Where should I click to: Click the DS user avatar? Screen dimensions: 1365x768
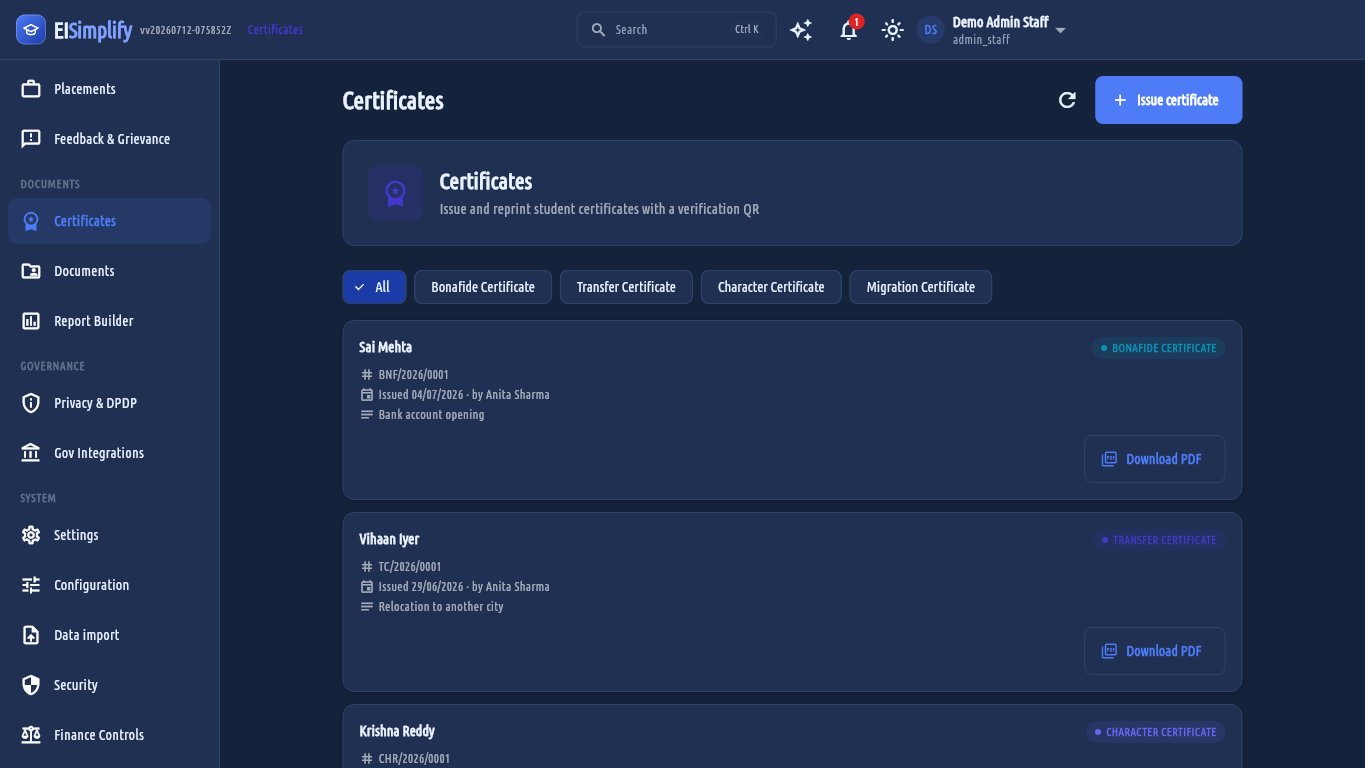(931, 30)
